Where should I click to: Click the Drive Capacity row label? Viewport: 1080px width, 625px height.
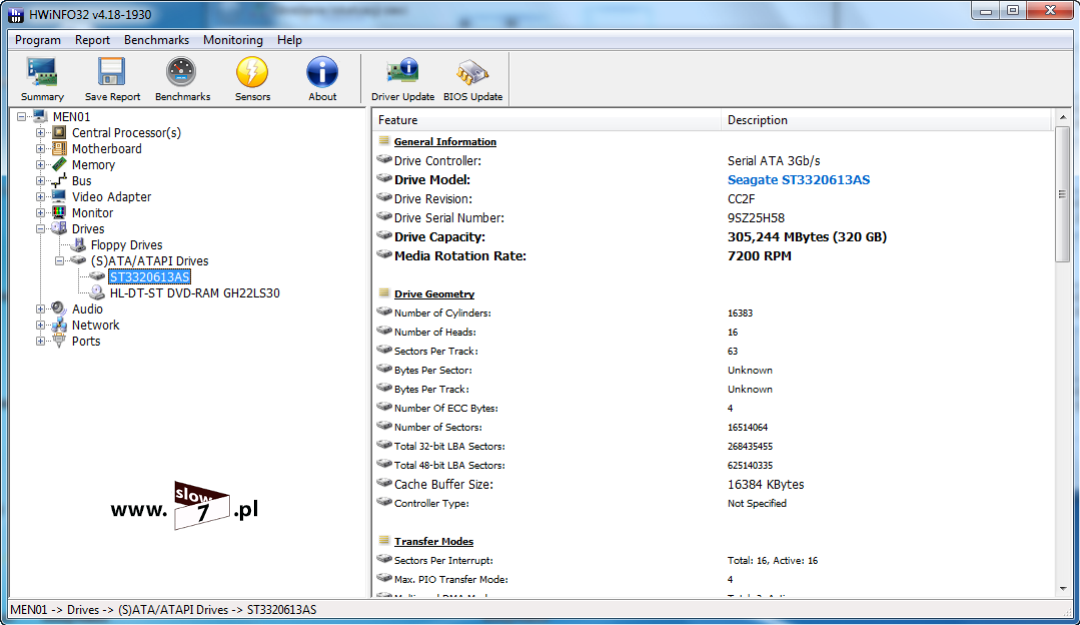(x=439, y=237)
